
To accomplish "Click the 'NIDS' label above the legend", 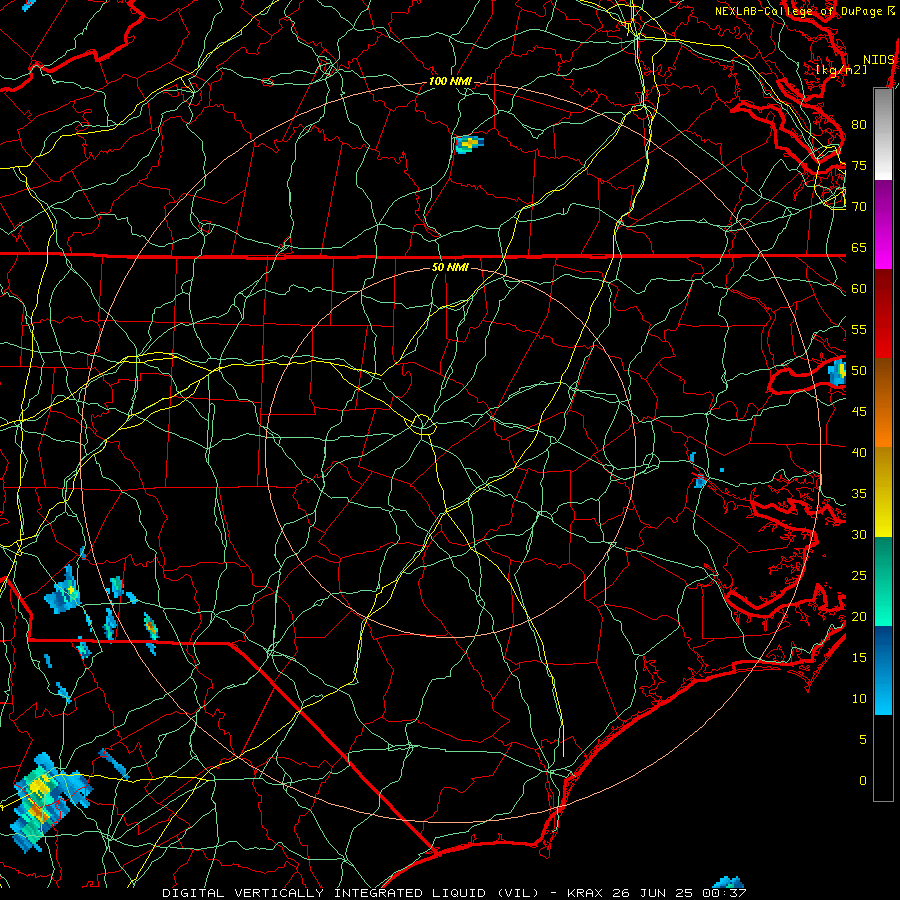I will (x=879, y=60).
